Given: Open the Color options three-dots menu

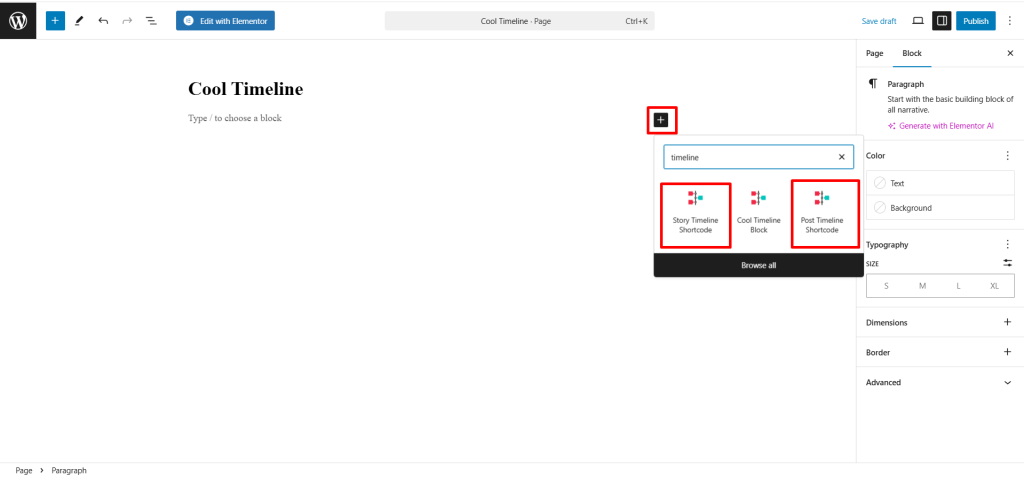Looking at the screenshot, I should click(1007, 156).
